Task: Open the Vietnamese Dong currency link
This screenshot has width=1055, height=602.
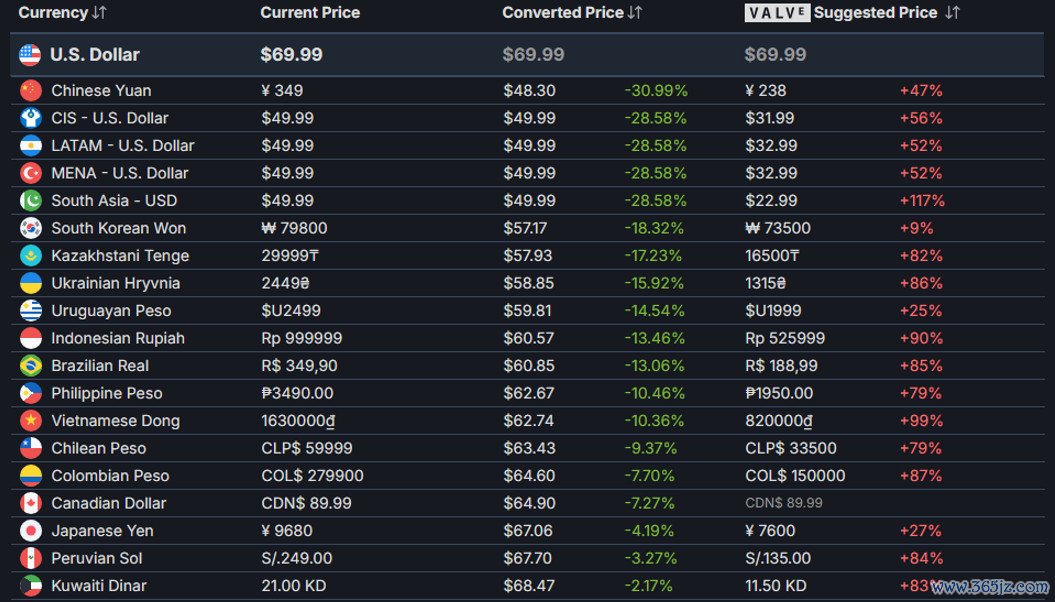Action: coord(116,421)
